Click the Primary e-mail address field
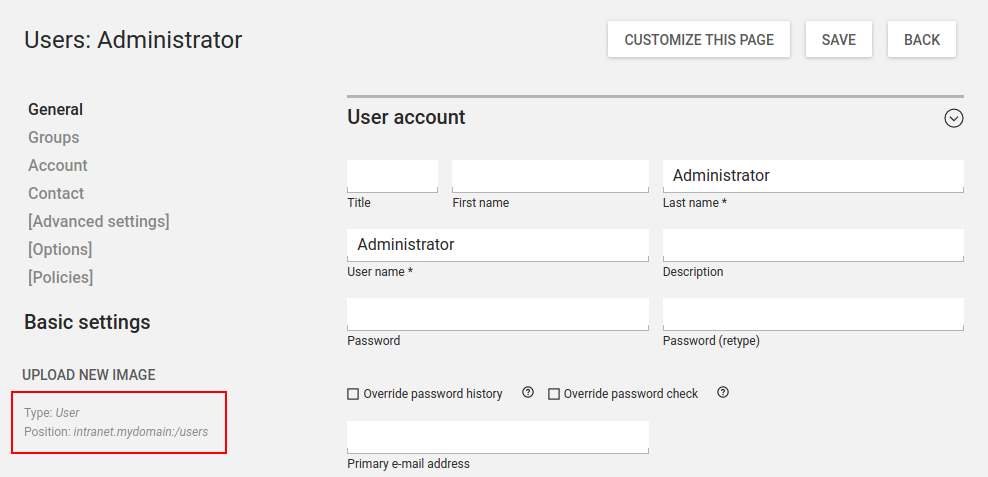 pyautogui.click(x=497, y=436)
